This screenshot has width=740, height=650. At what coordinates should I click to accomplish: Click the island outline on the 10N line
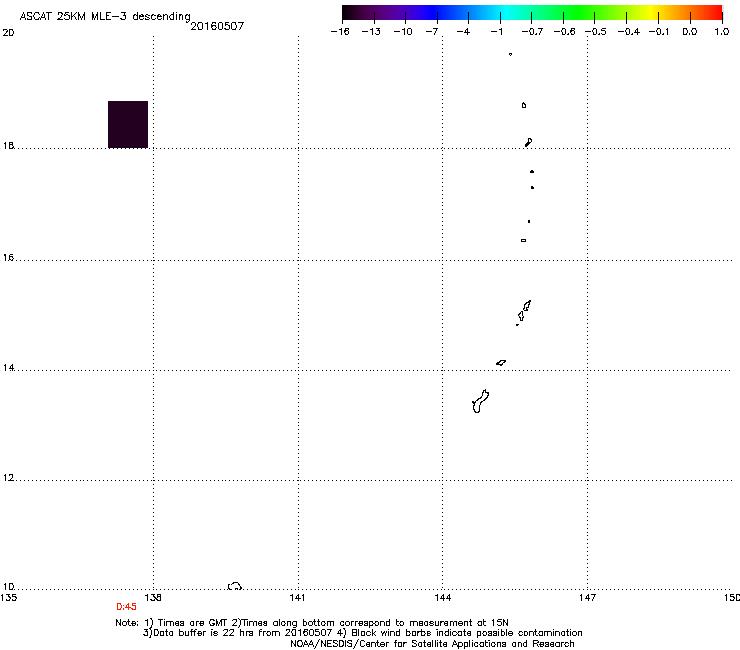pyautogui.click(x=235, y=586)
